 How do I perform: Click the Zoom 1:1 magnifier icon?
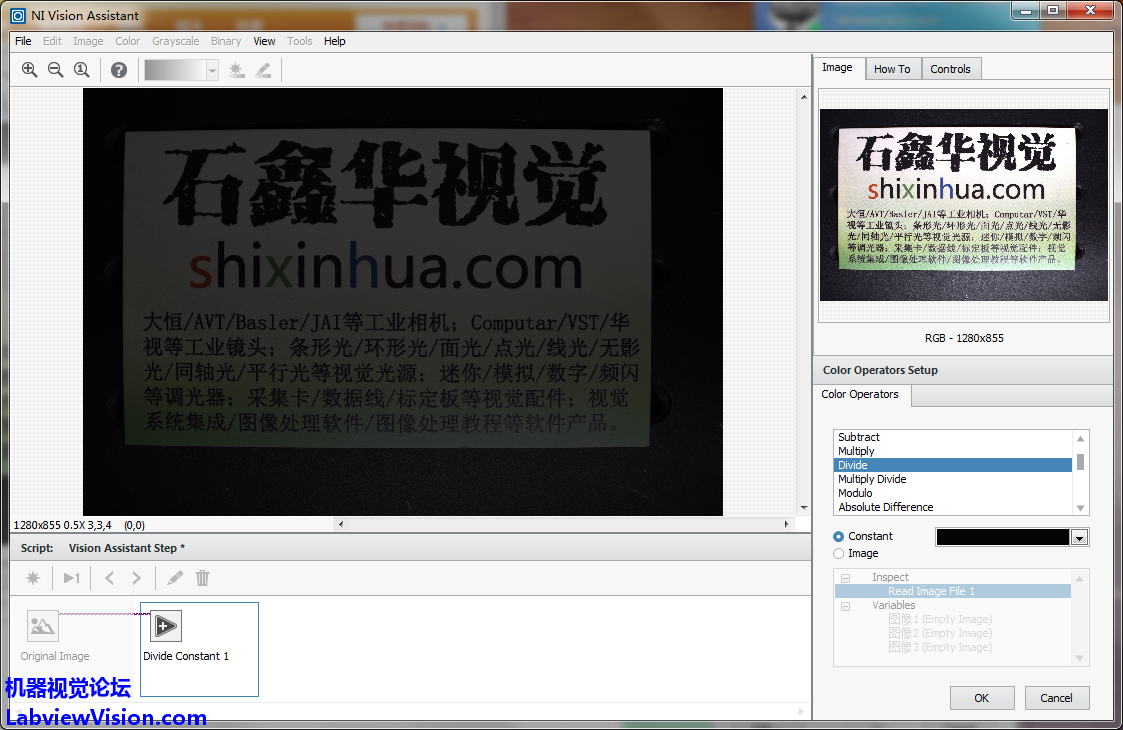tap(82, 70)
